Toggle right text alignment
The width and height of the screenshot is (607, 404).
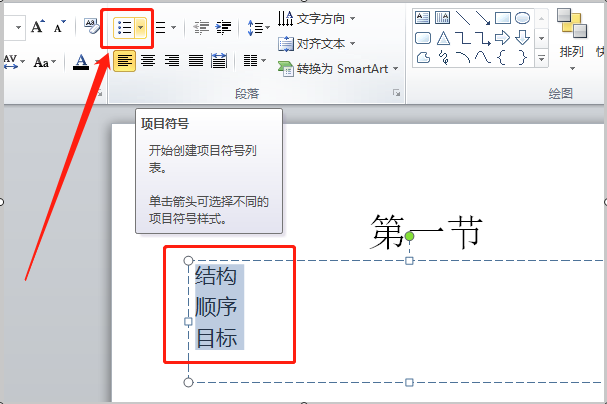point(172,61)
